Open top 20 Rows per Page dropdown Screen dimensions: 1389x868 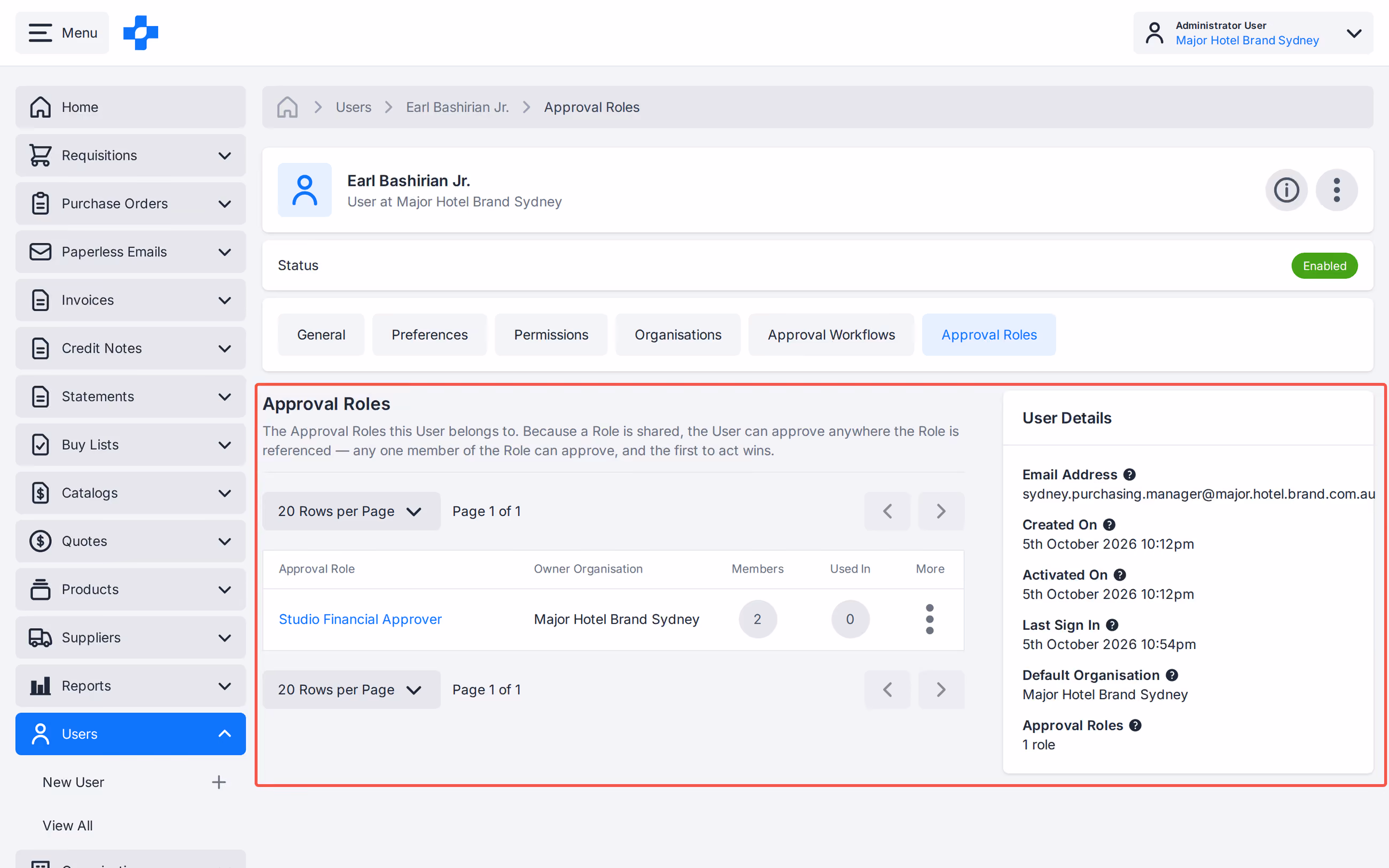click(x=352, y=511)
